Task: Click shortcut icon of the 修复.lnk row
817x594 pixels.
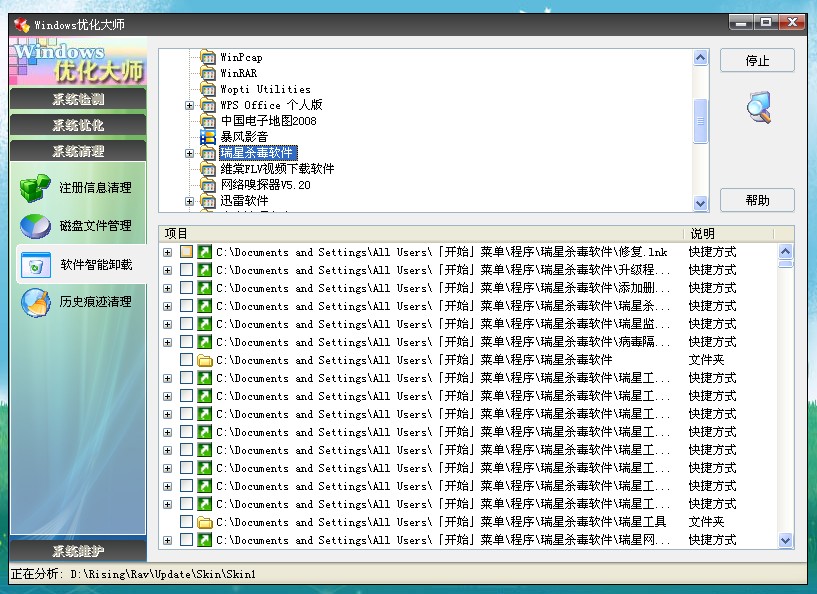Action: click(x=204, y=252)
